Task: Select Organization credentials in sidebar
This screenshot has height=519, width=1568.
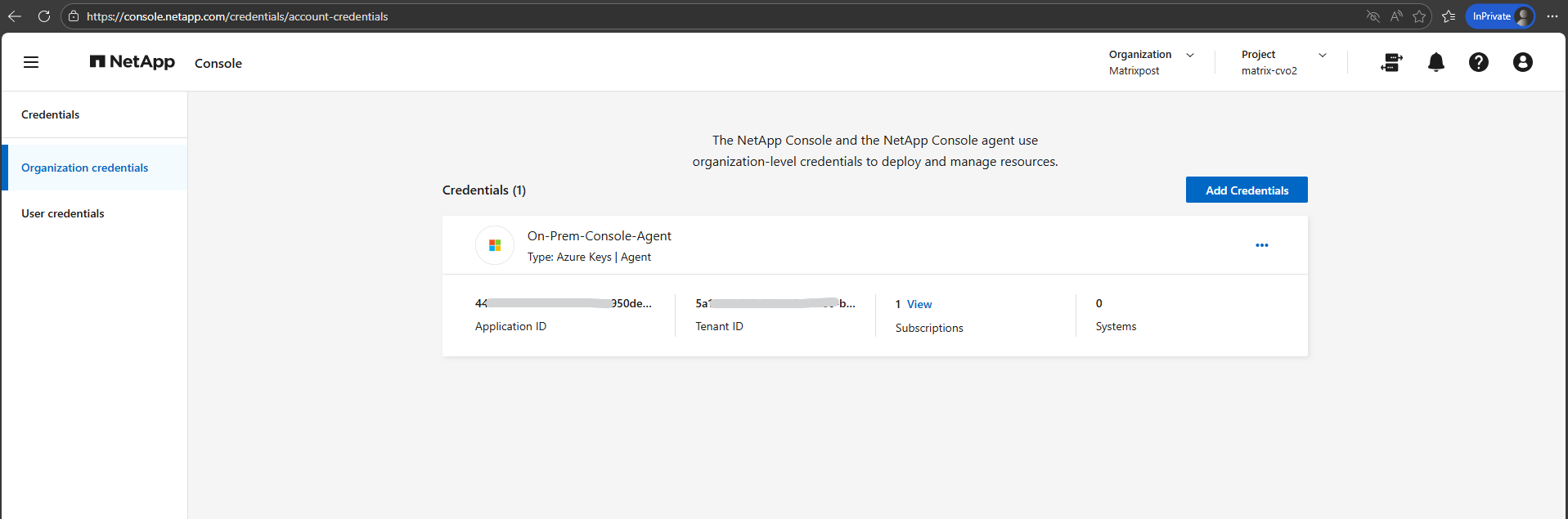Action: click(x=85, y=168)
